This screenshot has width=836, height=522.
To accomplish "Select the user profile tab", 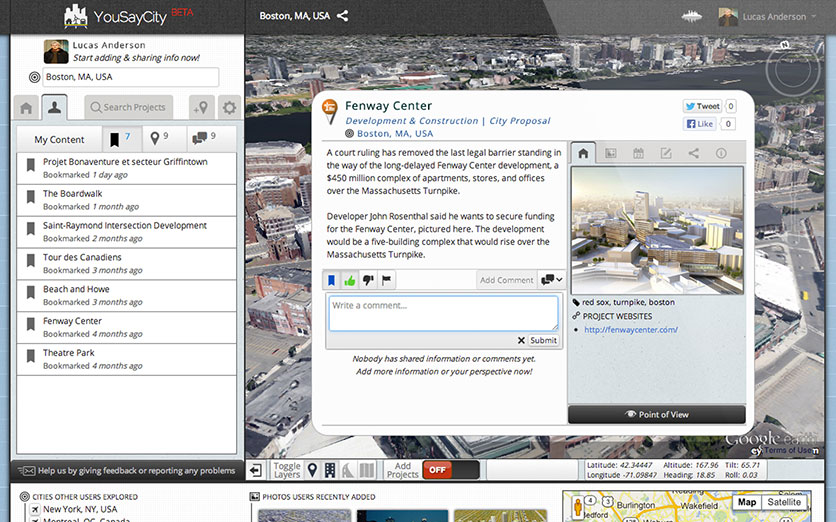I will tap(54, 107).
